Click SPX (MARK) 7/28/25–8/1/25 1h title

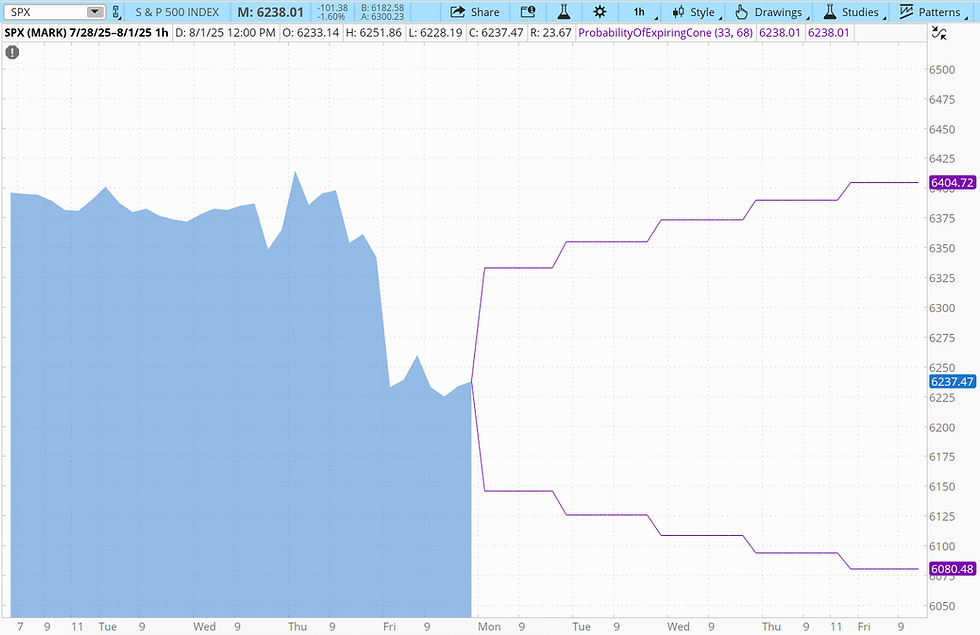click(x=86, y=32)
